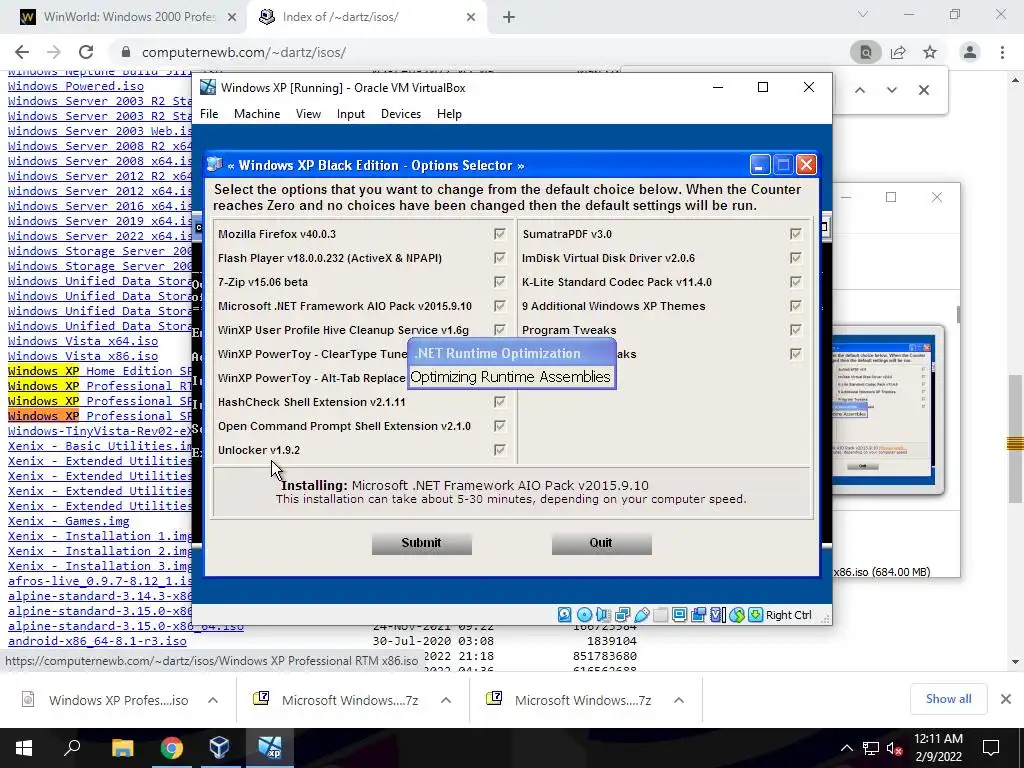1024x768 pixels.
Task: Open the VirtualBox File menu
Action: click(x=209, y=114)
